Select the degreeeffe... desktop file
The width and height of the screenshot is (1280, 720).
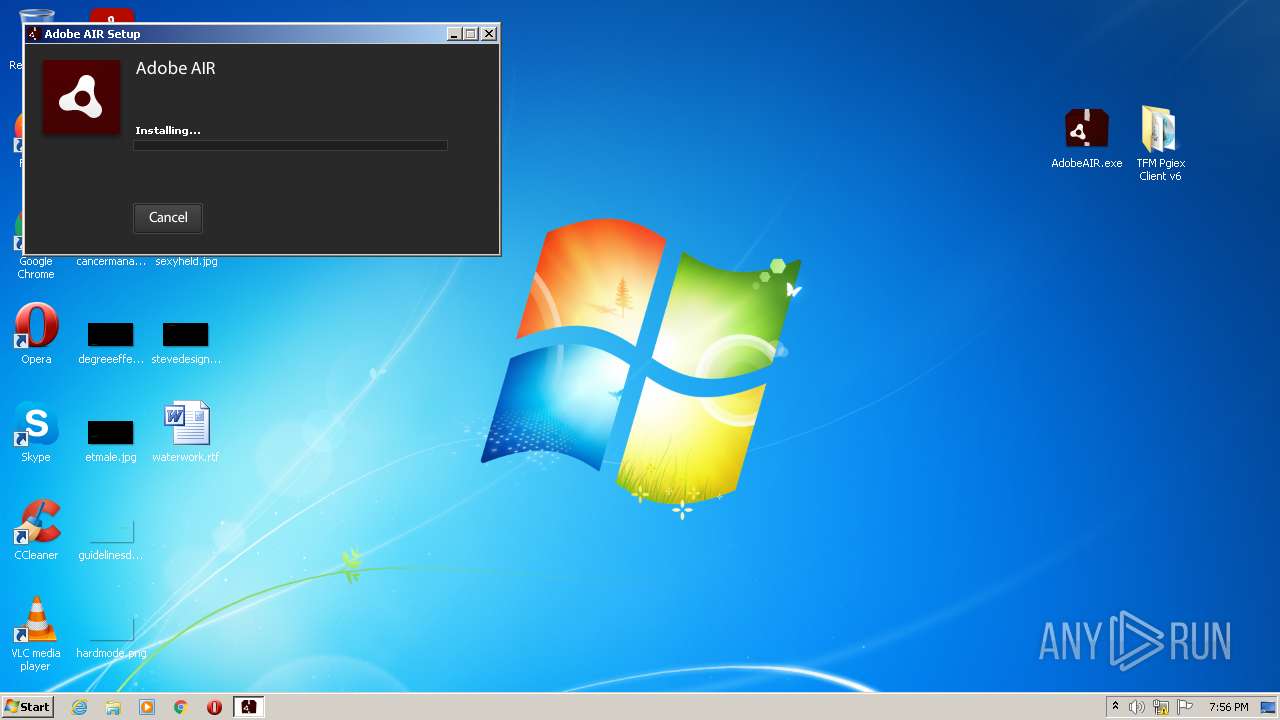coord(110,343)
